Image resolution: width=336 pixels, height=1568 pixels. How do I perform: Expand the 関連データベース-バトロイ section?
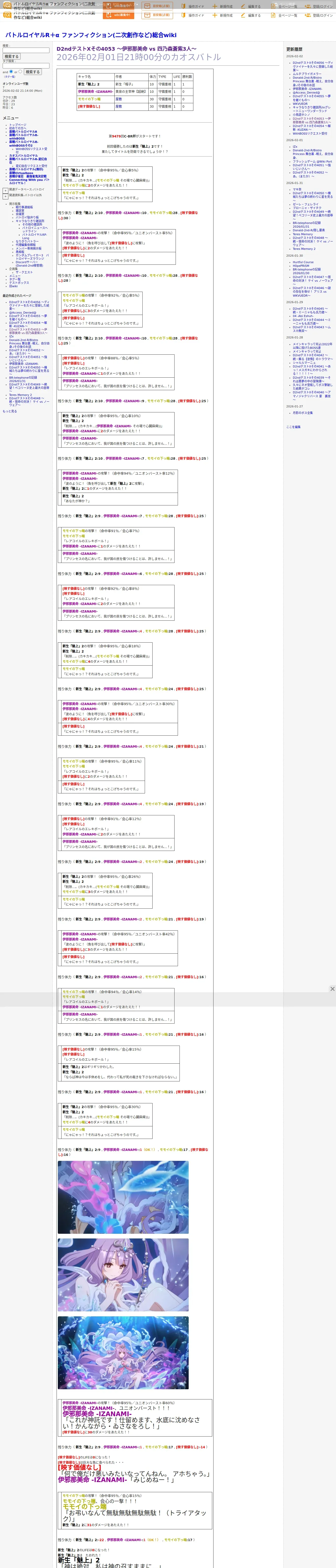(5, 190)
